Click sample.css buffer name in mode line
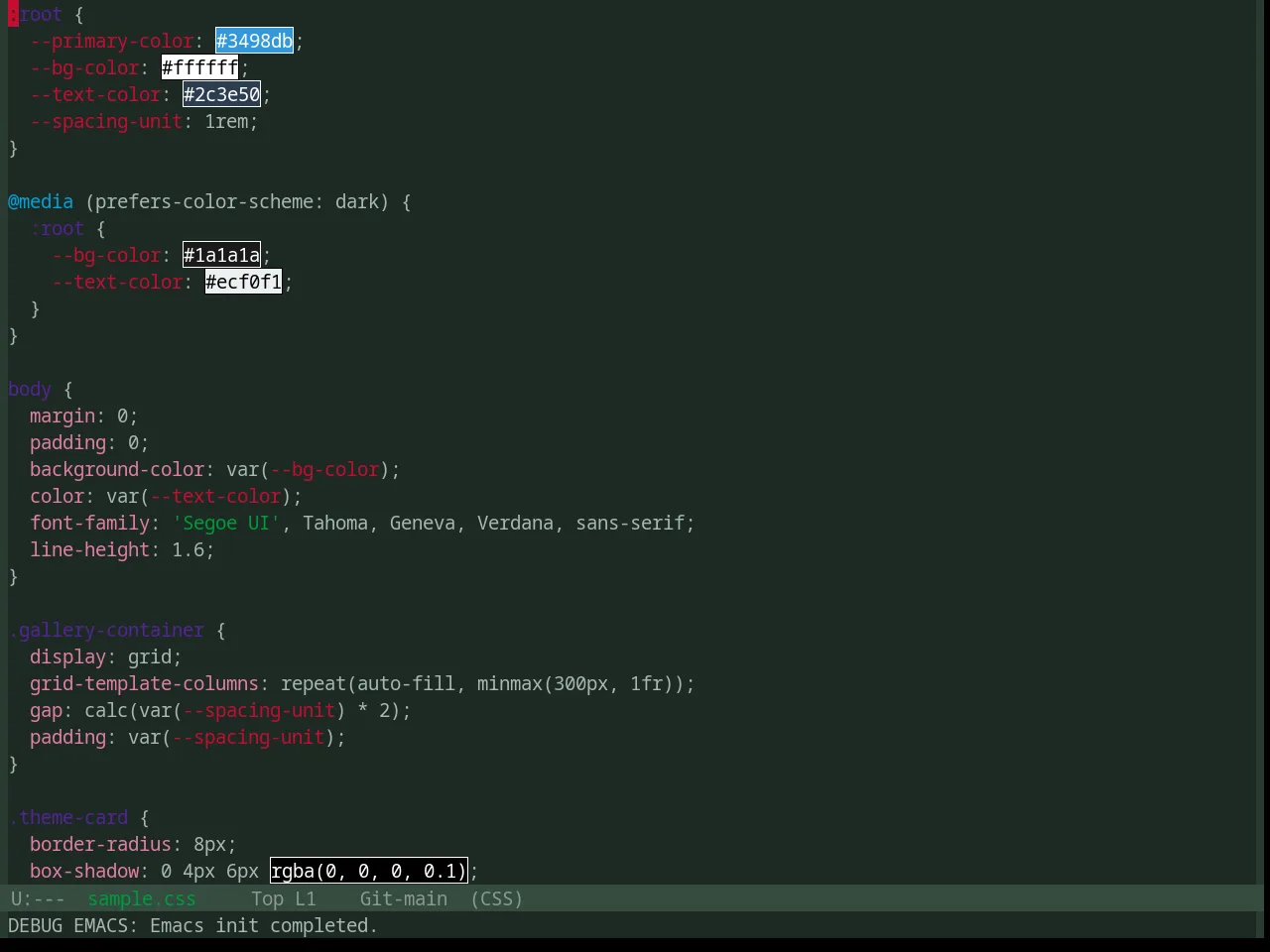 coord(142,898)
